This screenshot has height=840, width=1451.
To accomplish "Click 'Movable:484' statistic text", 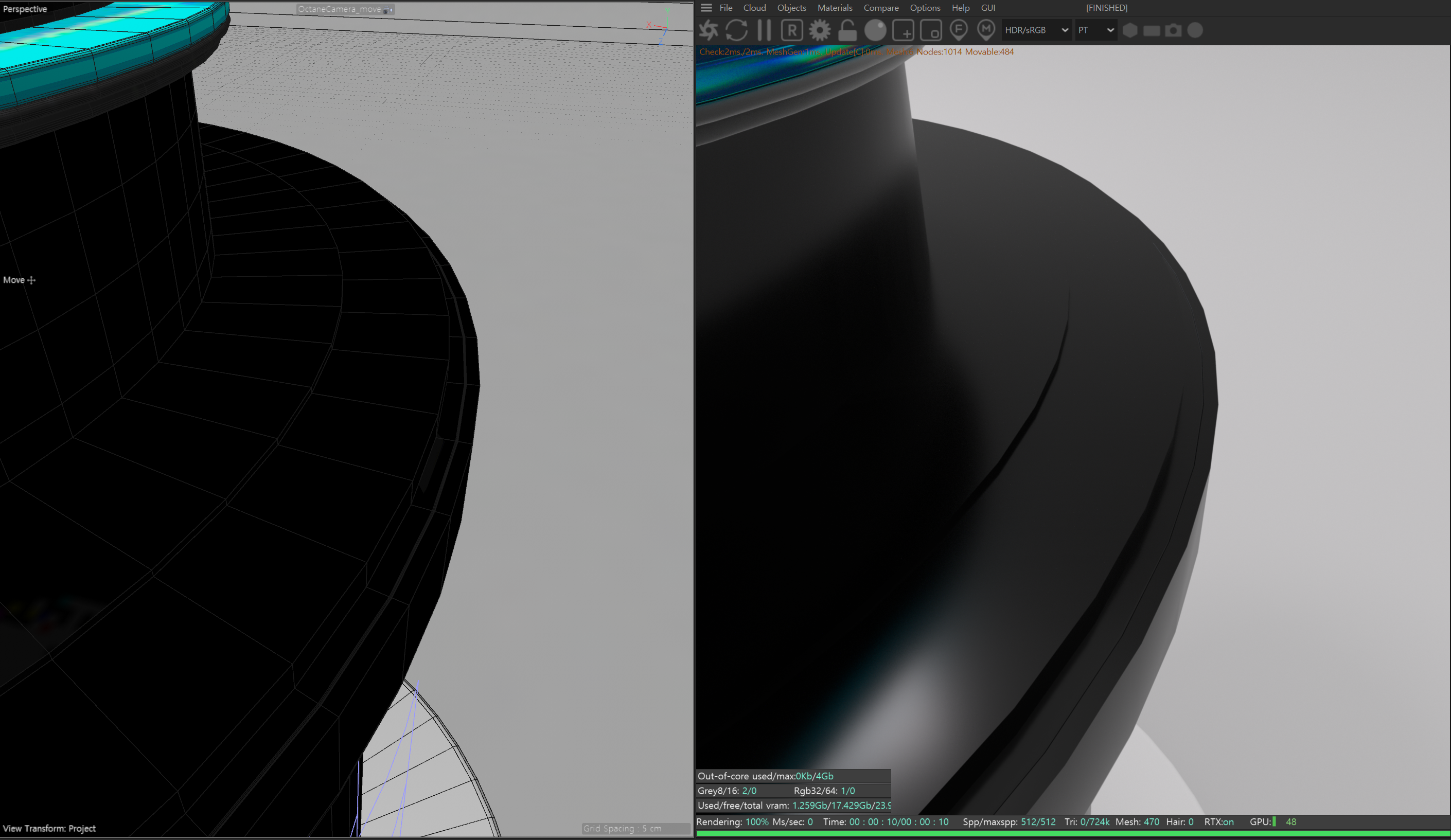I will point(989,52).
